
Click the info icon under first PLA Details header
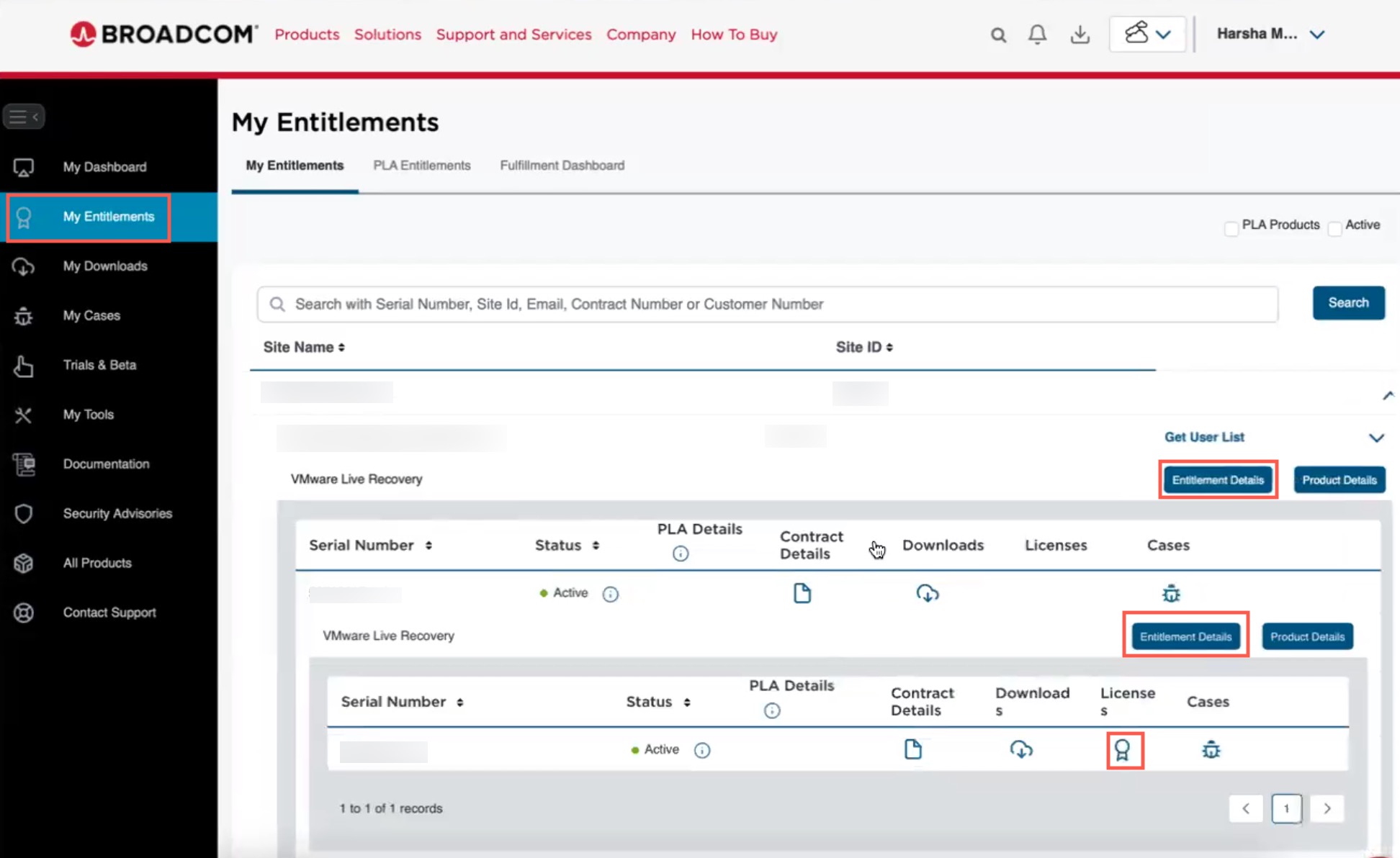pos(681,554)
